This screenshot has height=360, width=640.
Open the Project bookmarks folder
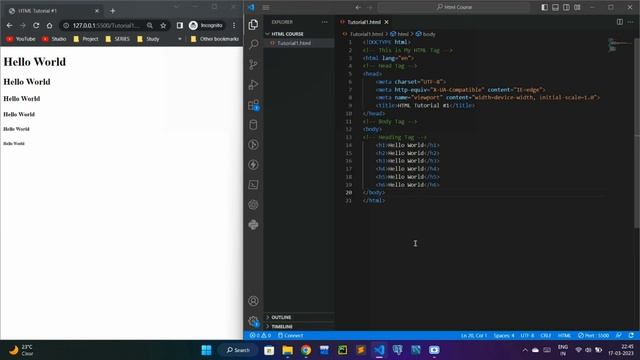tap(86, 39)
